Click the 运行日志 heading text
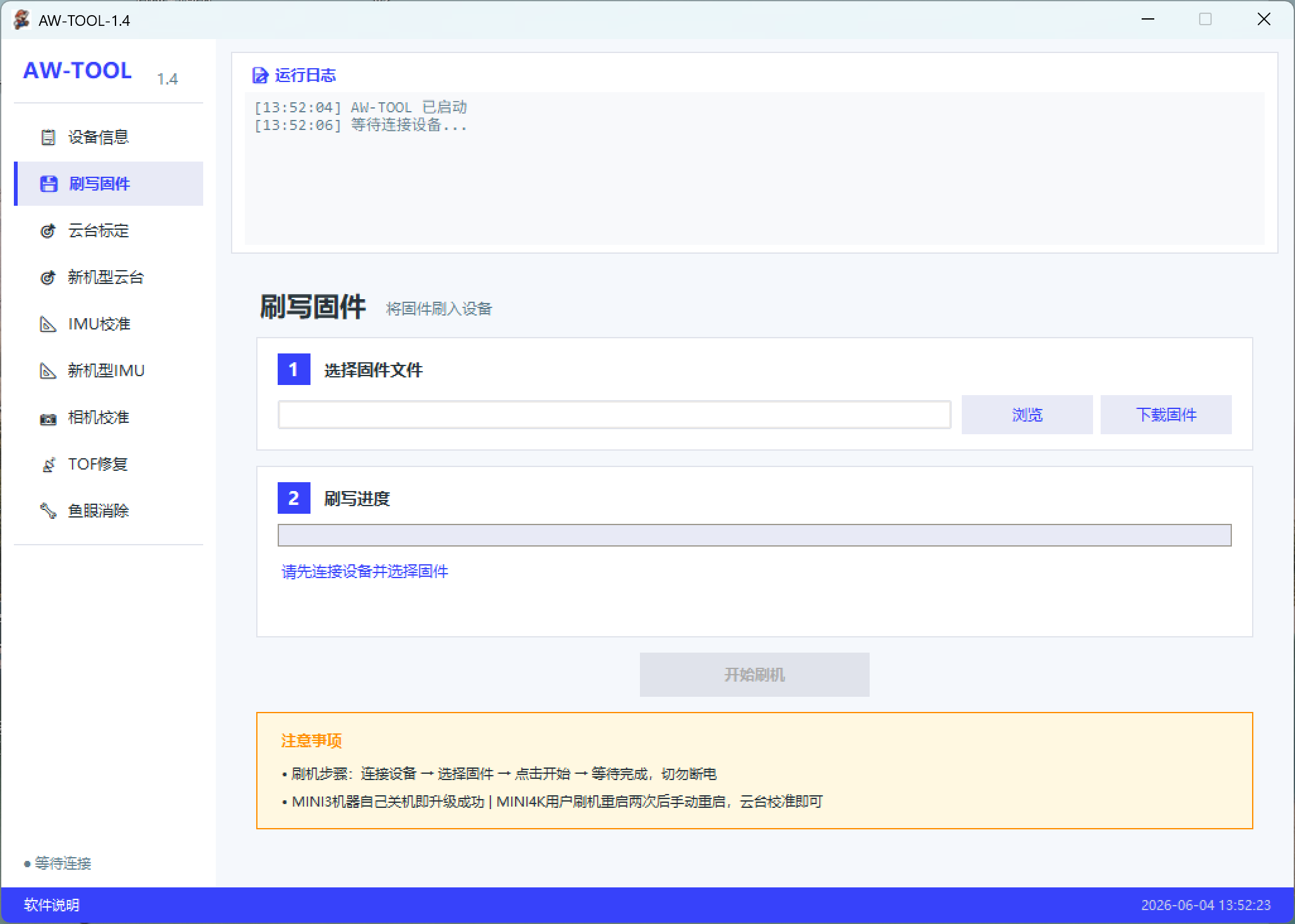The width and height of the screenshot is (1295, 924). point(305,76)
